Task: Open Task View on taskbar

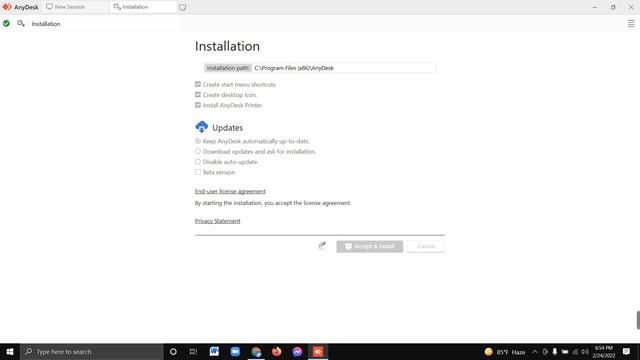Action: 193,351
